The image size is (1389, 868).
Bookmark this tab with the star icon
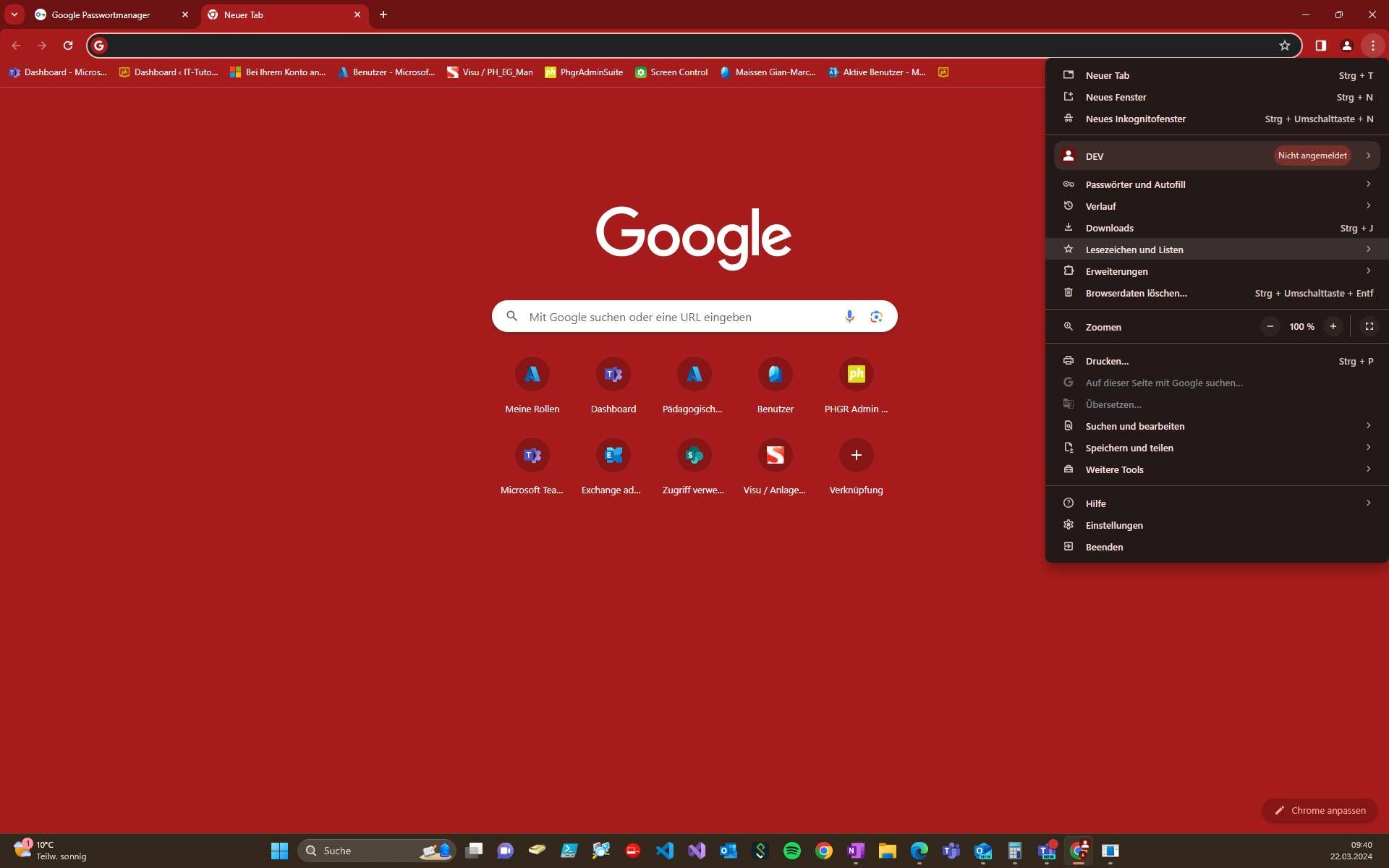[x=1285, y=46]
